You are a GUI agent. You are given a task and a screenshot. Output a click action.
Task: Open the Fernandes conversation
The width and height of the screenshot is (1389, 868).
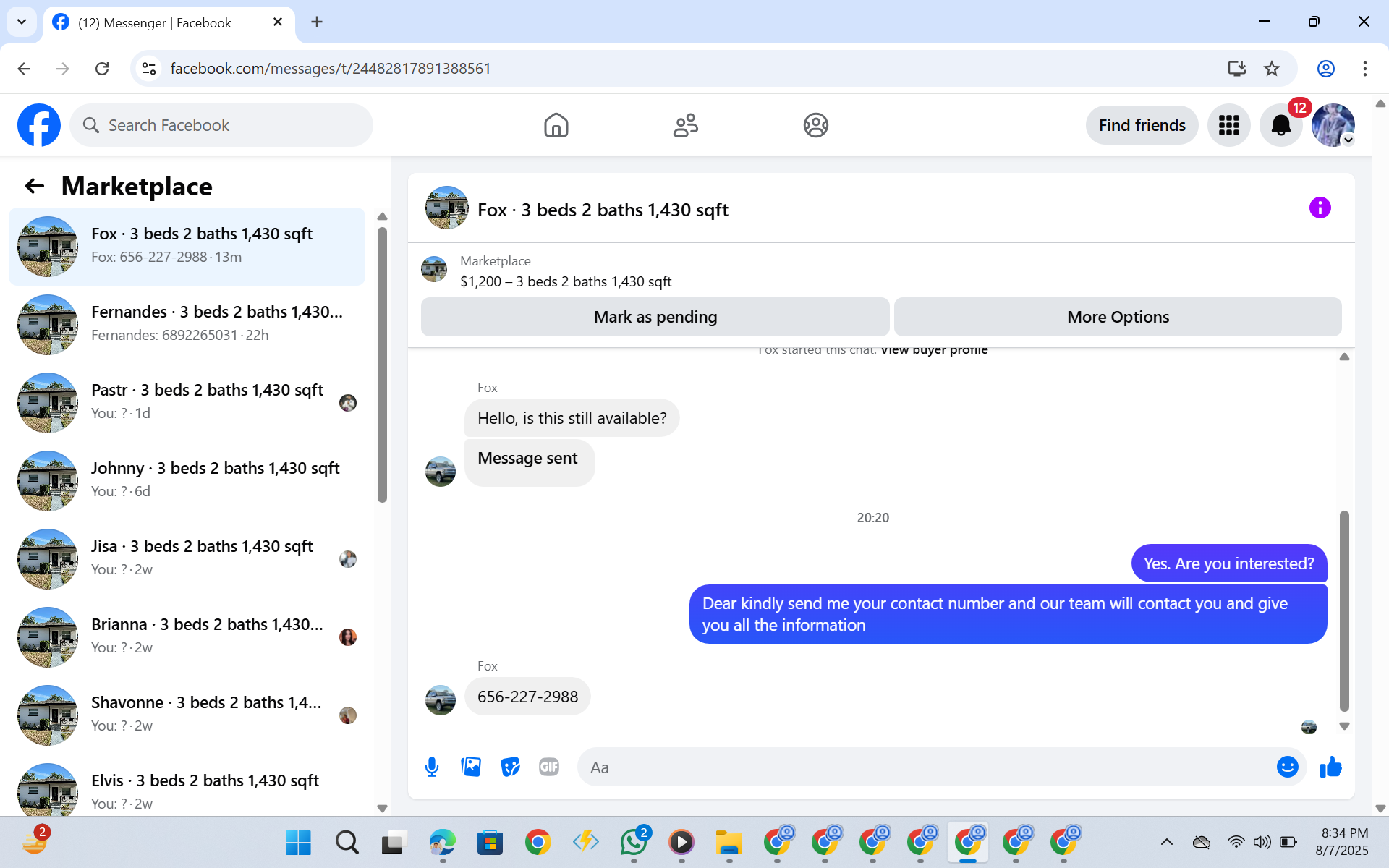[x=187, y=324]
